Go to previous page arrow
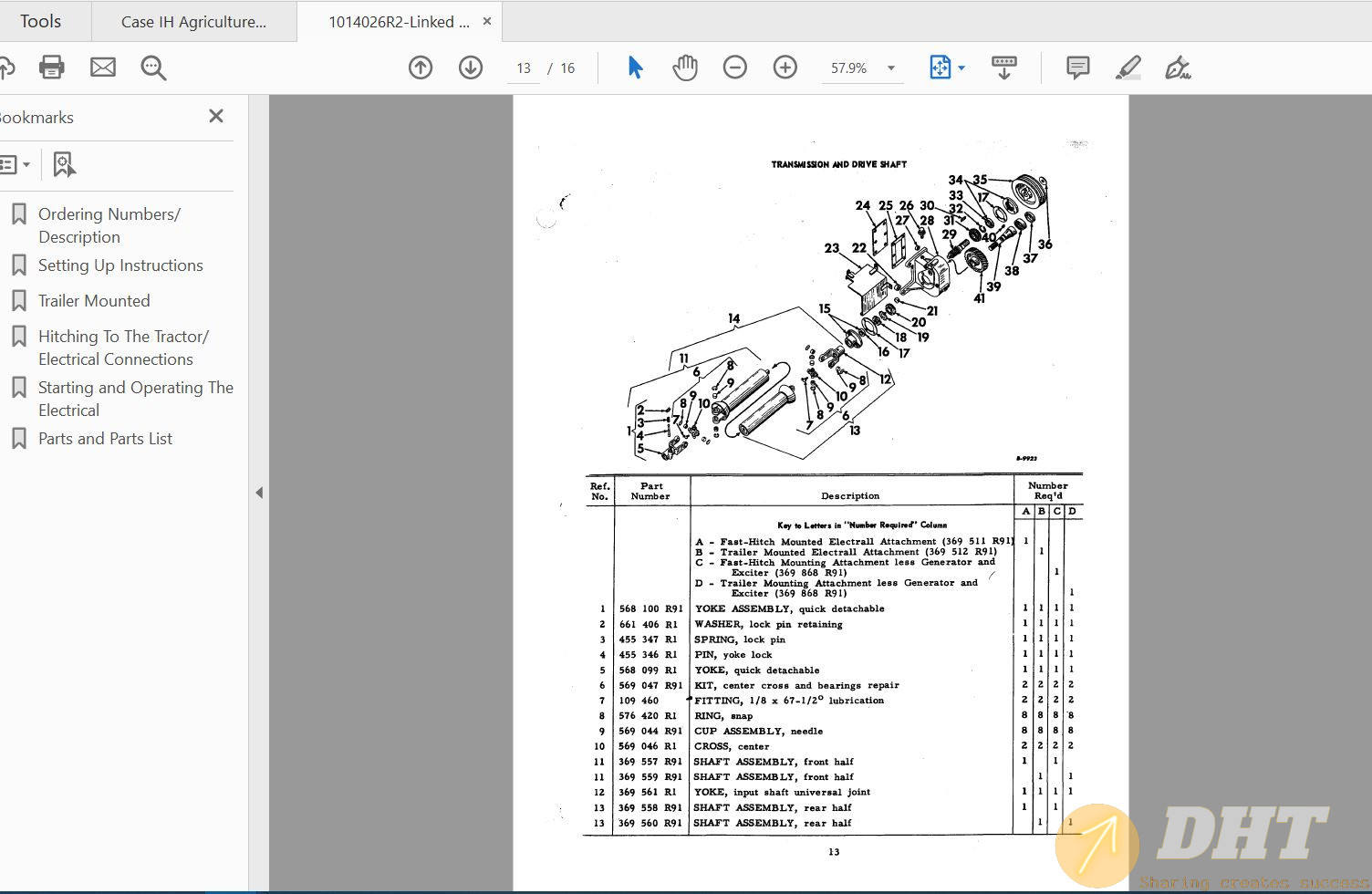The height and width of the screenshot is (894, 1372). pos(421,68)
